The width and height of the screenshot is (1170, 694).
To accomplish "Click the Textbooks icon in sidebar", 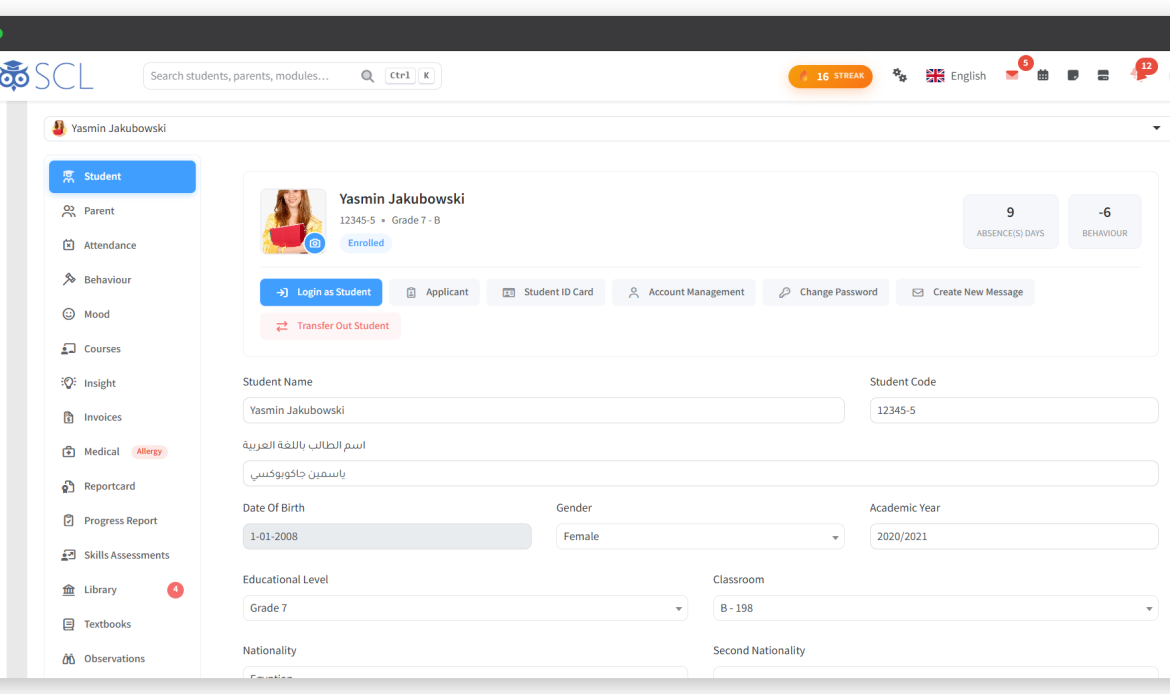I will pos(69,624).
